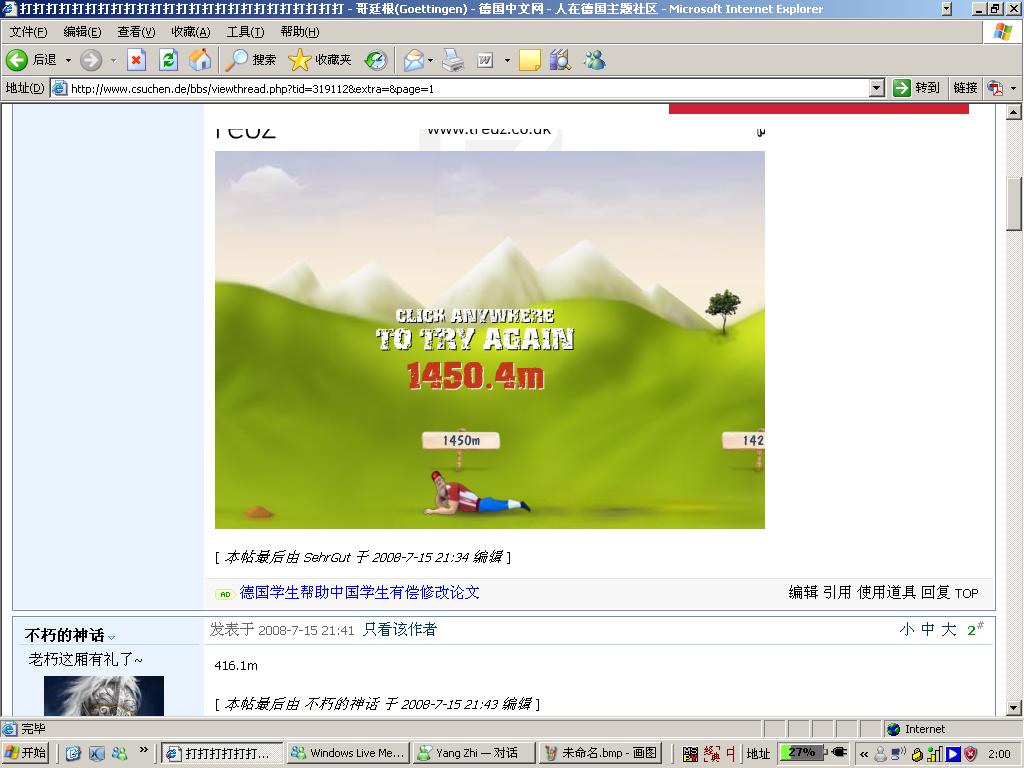Open the 查看(V) menu
Image resolution: width=1024 pixels, height=768 pixels.
tap(136, 32)
